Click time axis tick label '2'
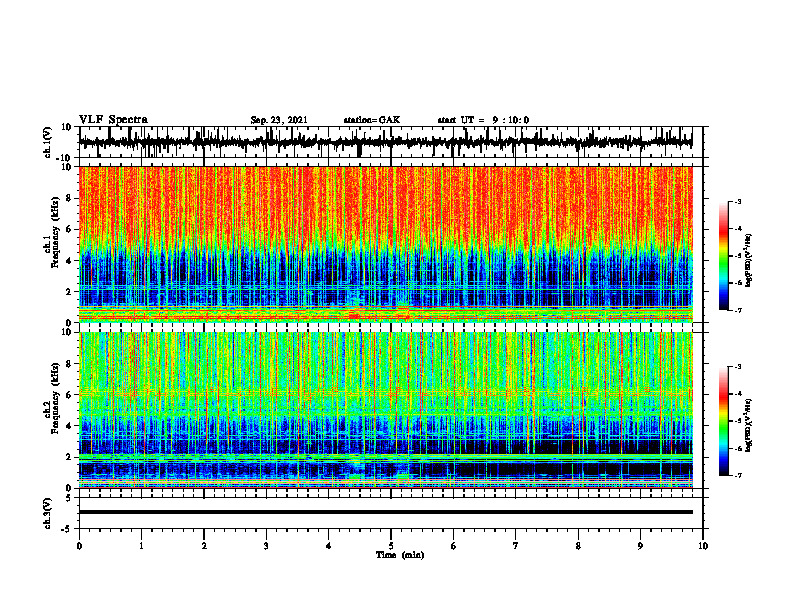 (x=204, y=546)
